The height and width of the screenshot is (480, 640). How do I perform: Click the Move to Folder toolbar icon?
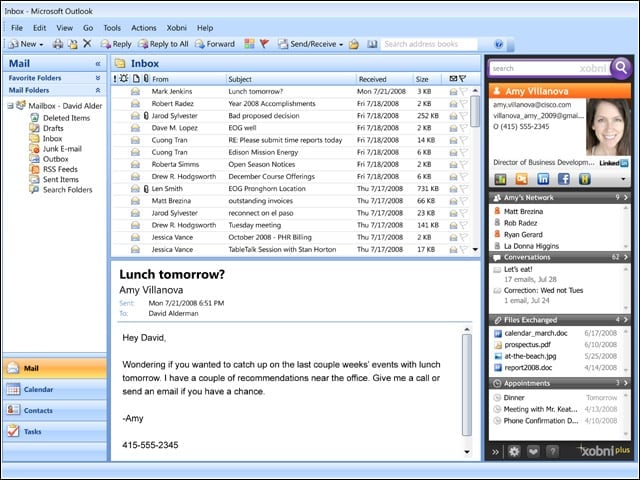coord(73,44)
